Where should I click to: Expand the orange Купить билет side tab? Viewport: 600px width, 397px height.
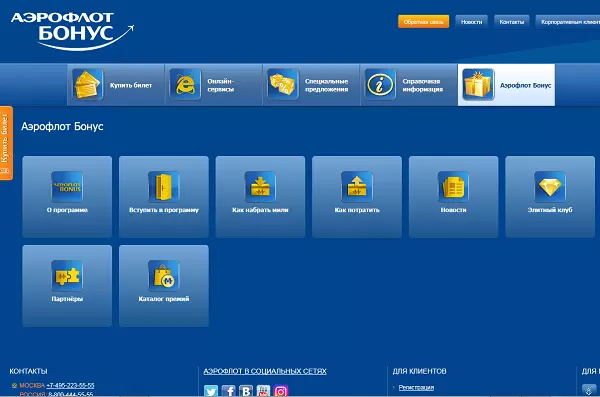coord(6,143)
